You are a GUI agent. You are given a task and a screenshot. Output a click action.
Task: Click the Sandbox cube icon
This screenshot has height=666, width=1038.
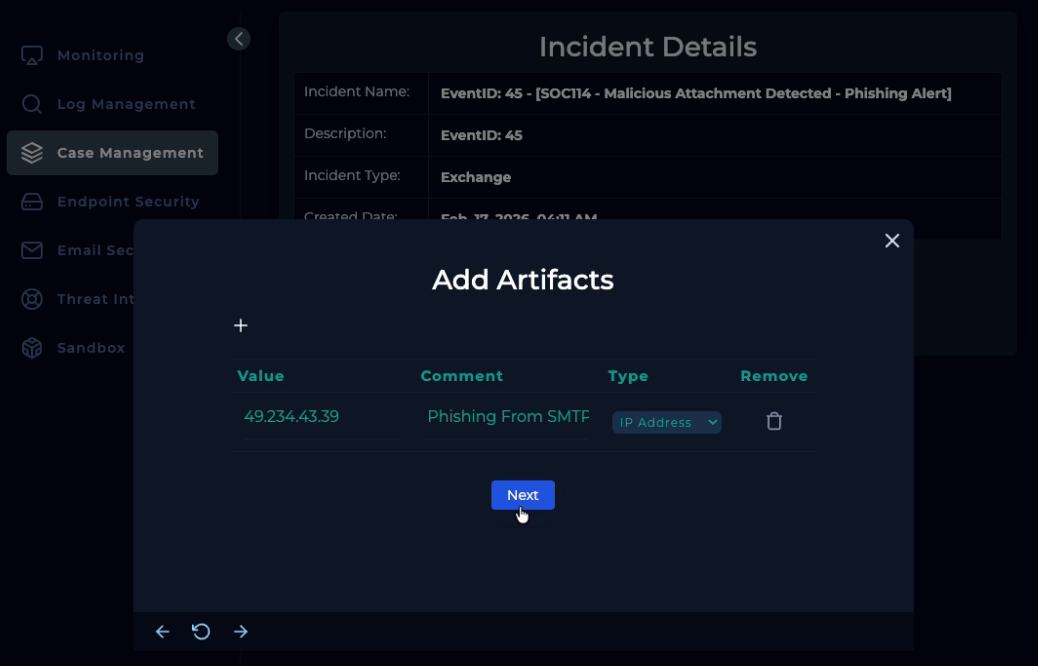[32, 348]
